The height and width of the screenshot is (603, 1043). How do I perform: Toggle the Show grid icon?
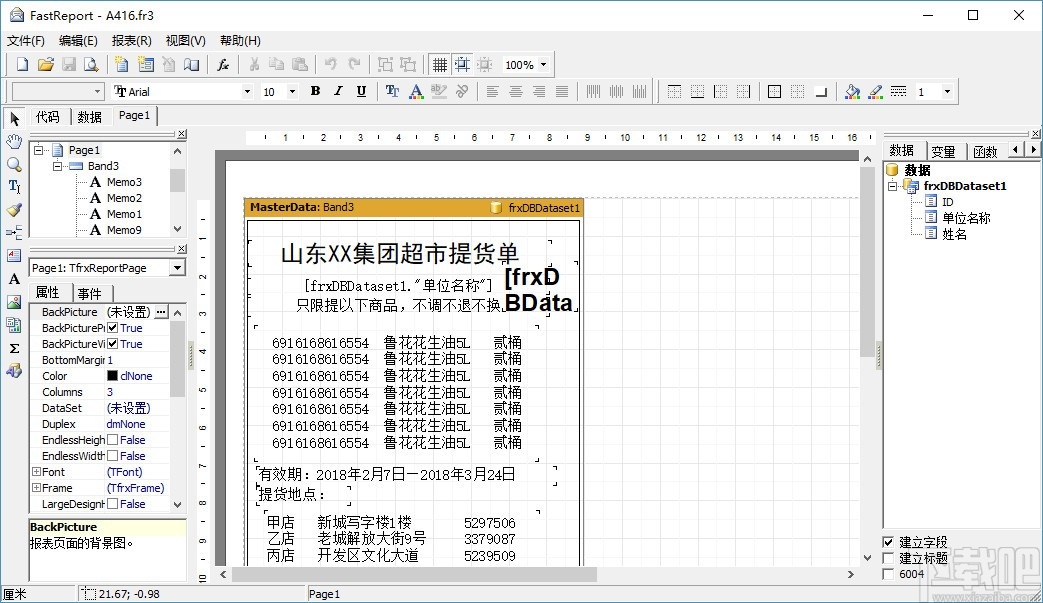[x=439, y=65]
